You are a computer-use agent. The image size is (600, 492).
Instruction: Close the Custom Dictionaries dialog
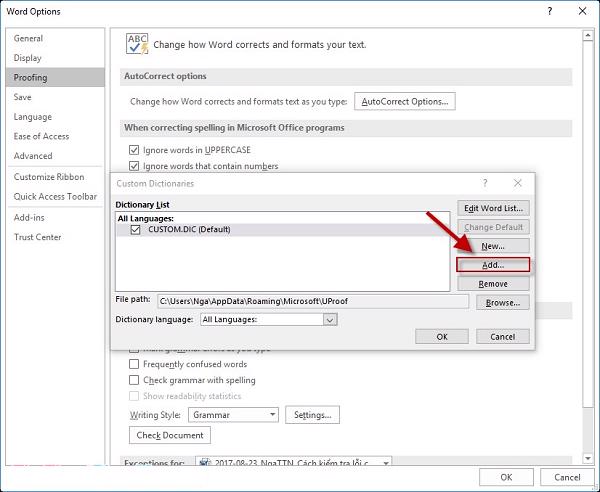click(517, 184)
